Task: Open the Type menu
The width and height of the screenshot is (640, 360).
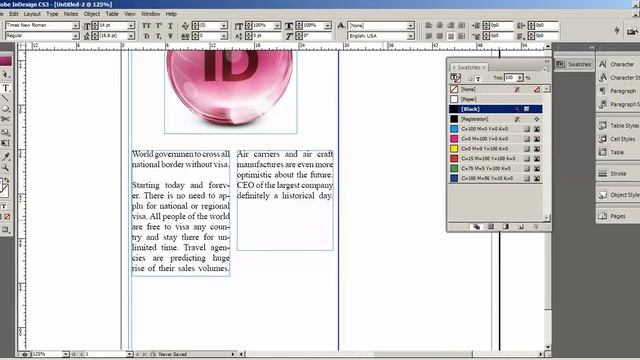Action: pyautogui.click(x=52, y=14)
